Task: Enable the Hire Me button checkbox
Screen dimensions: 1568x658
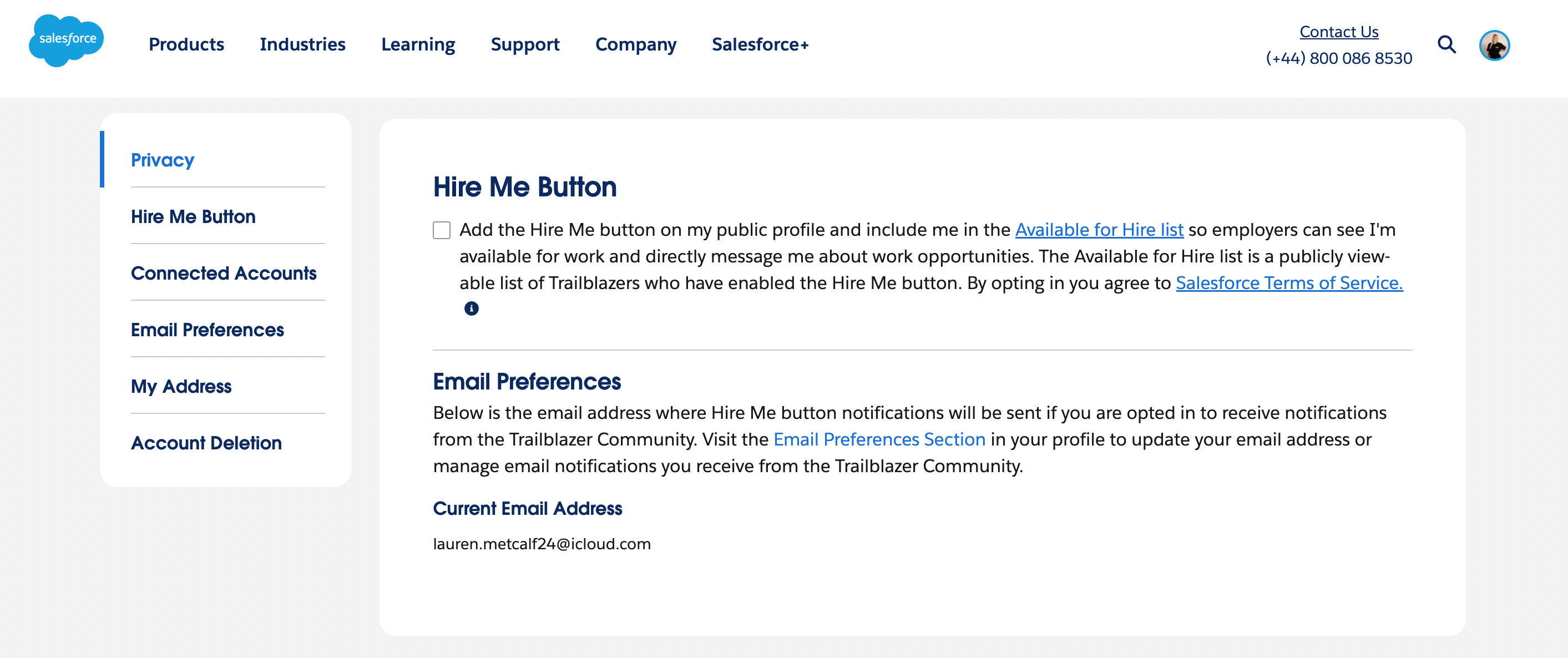Action: tap(441, 230)
